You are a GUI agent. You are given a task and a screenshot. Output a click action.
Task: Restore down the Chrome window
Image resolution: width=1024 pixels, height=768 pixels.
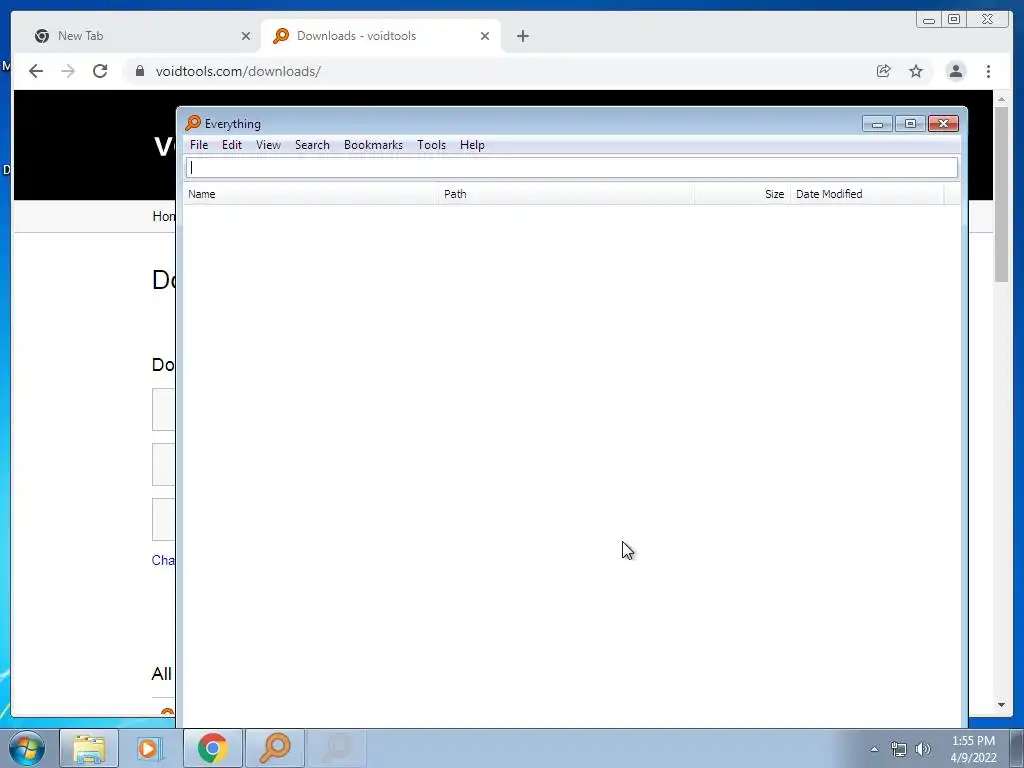pyautogui.click(x=954, y=20)
